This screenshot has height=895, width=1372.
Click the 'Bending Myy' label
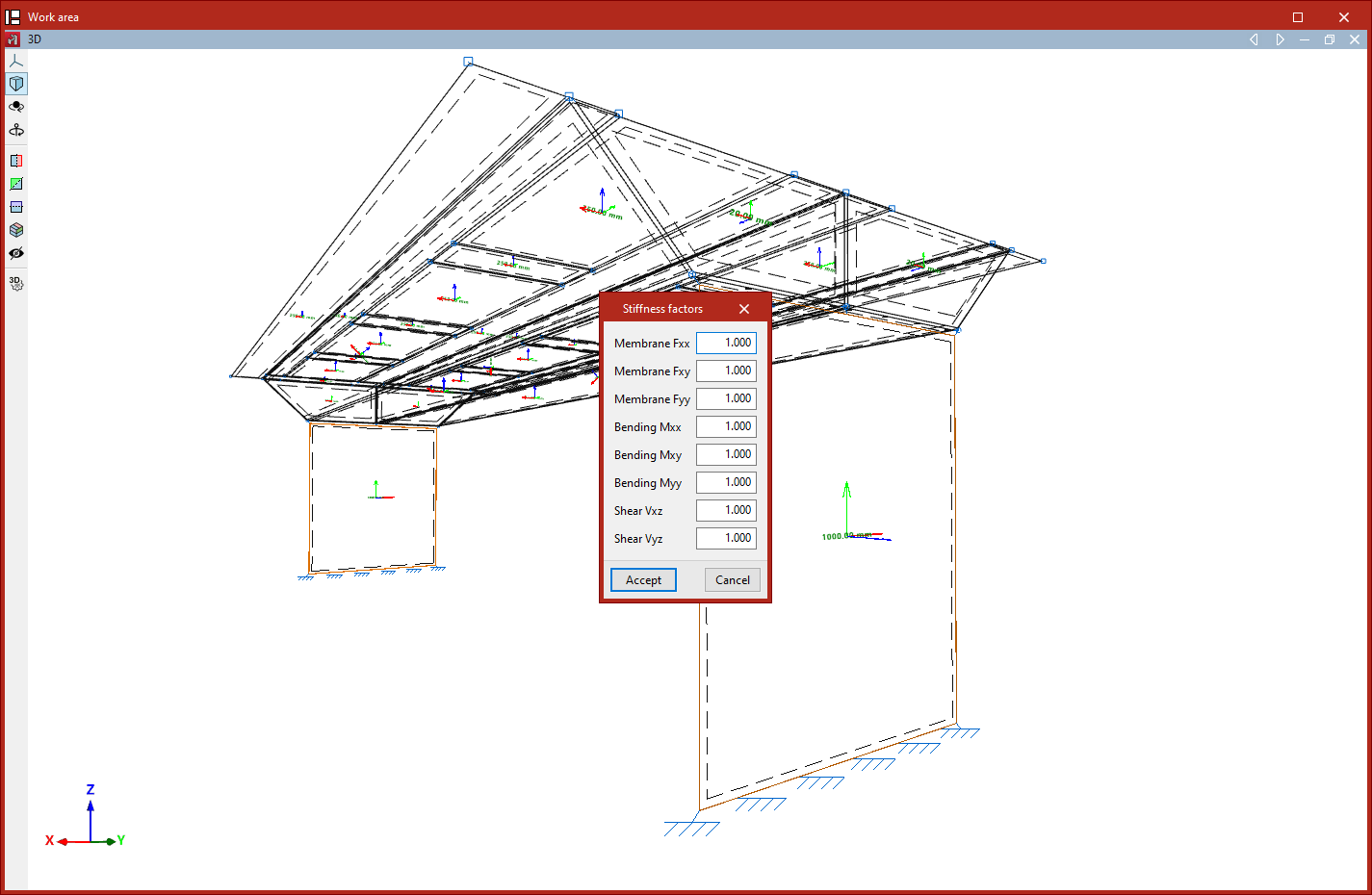click(648, 483)
